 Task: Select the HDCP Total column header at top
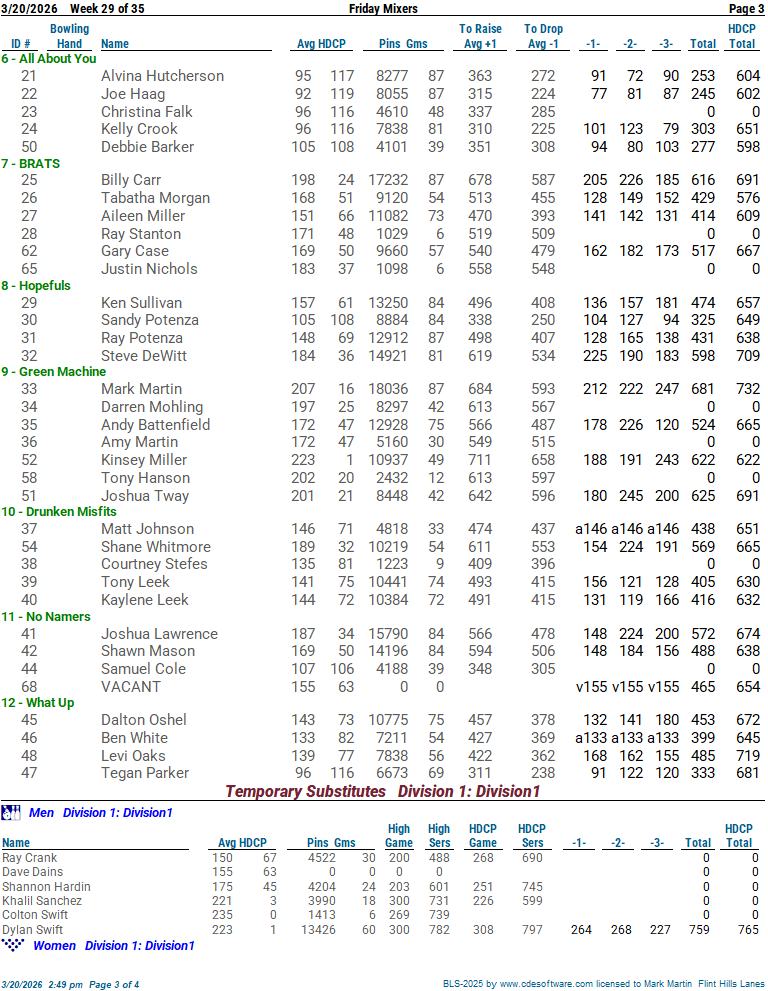point(741,36)
